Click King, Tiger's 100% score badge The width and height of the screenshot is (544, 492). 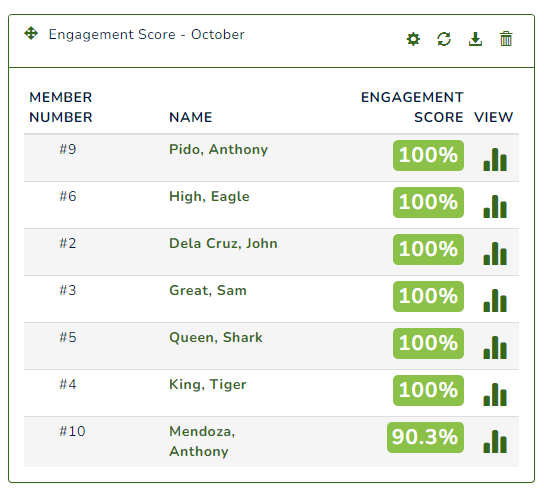(428, 390)
